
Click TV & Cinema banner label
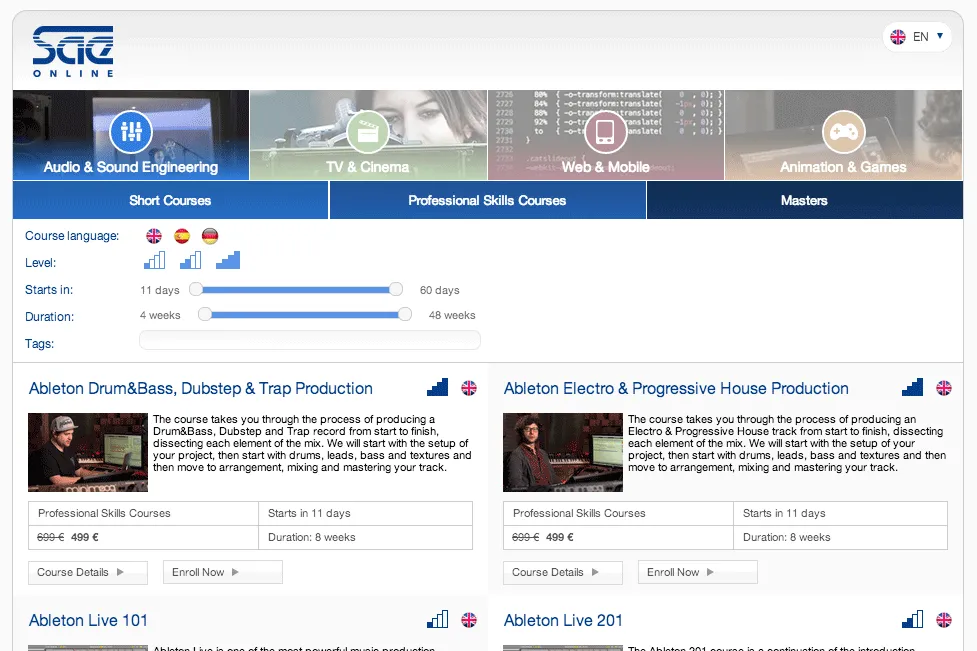[x=368, y=167]
